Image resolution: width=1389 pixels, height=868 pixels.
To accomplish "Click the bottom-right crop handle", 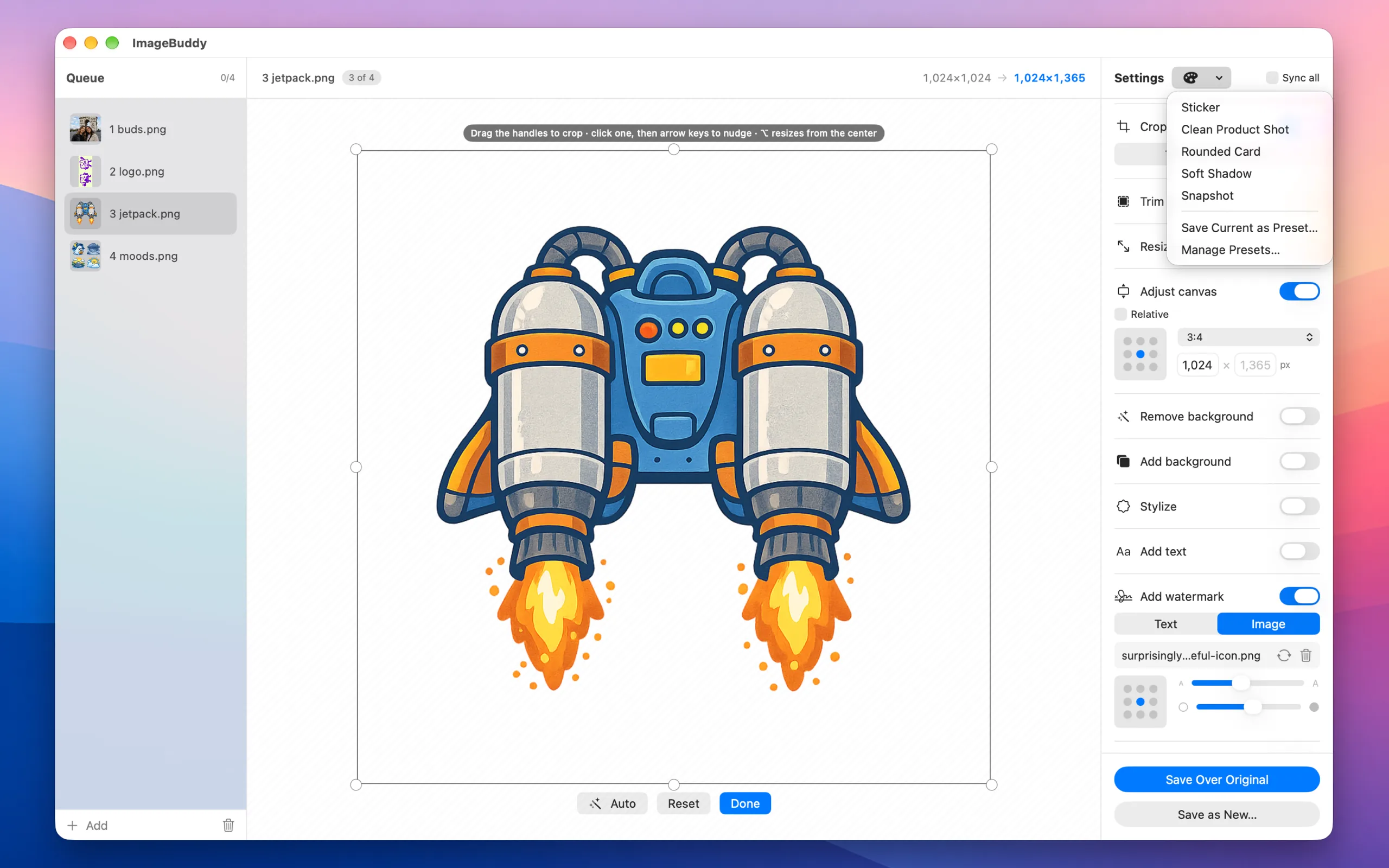I will click(991, 785).
